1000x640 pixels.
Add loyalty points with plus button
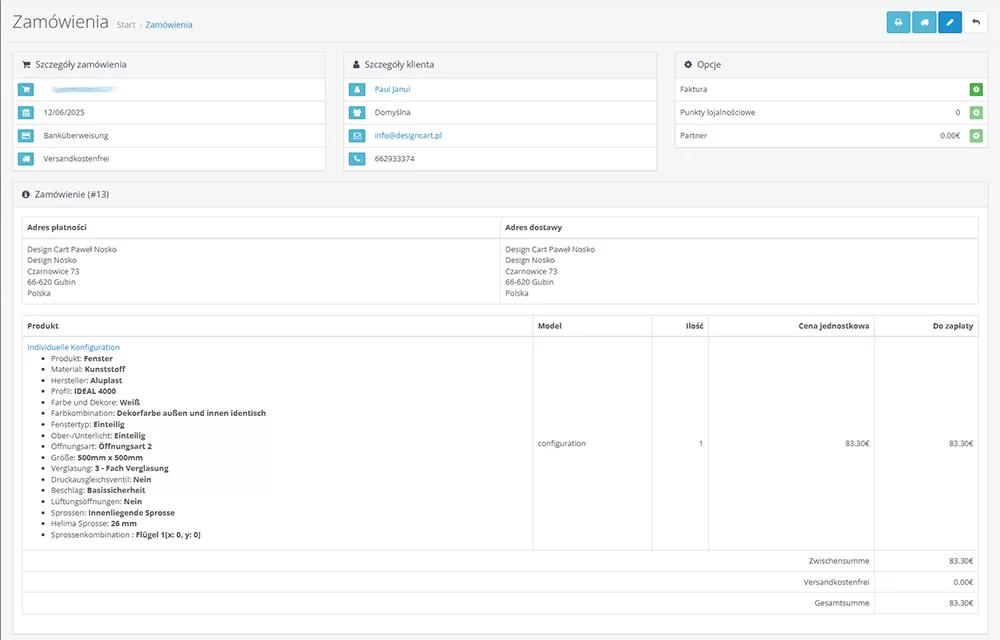[x=976, y=113]
